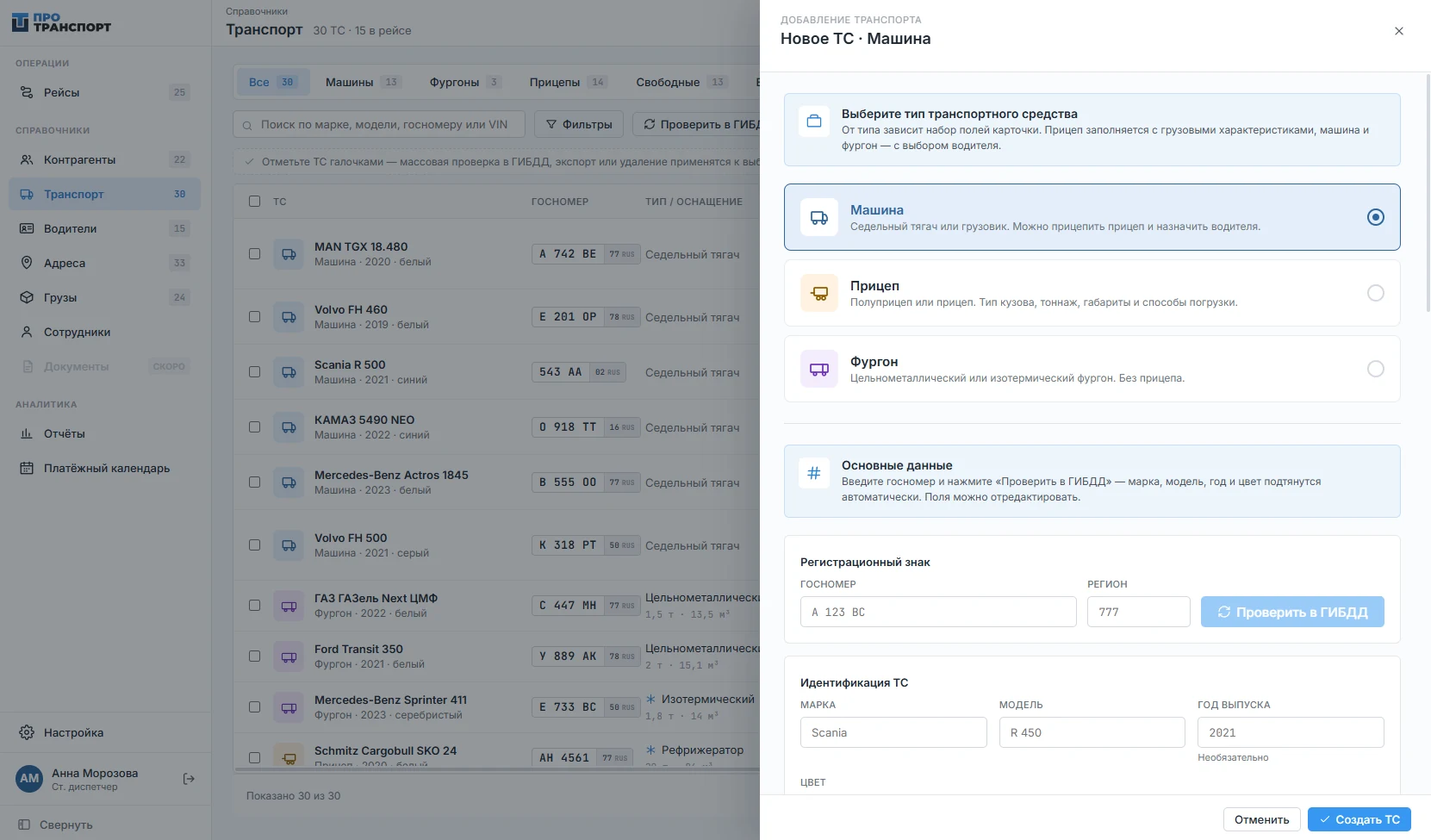Image resolution: width=1431 pixels, height=840 pixels.
Task: Click the Грузы box icon in sidebar
Action: [x=27, y=297]
